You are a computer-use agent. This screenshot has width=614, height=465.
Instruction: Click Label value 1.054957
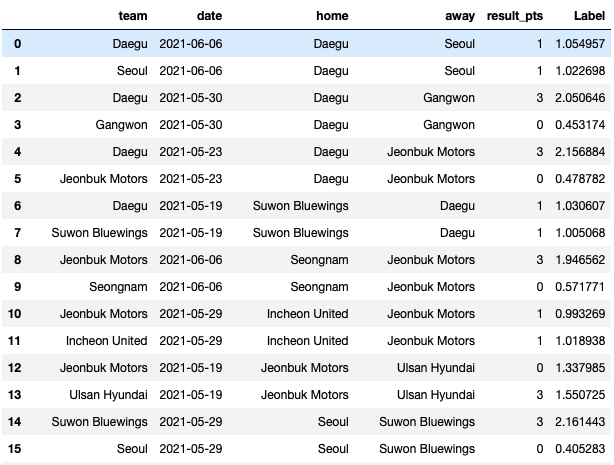580,43
